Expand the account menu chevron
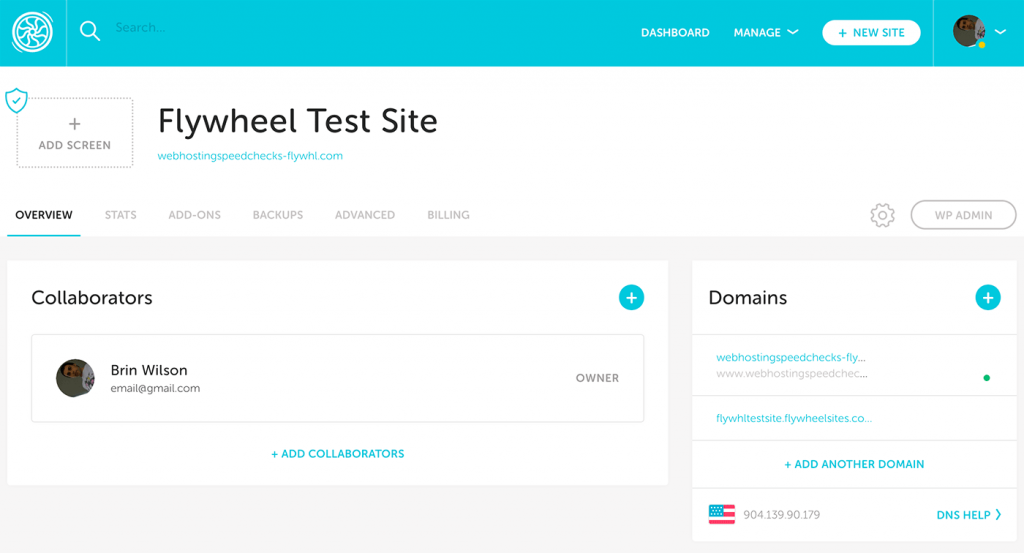1024x553 pixels. point(1000,31)
